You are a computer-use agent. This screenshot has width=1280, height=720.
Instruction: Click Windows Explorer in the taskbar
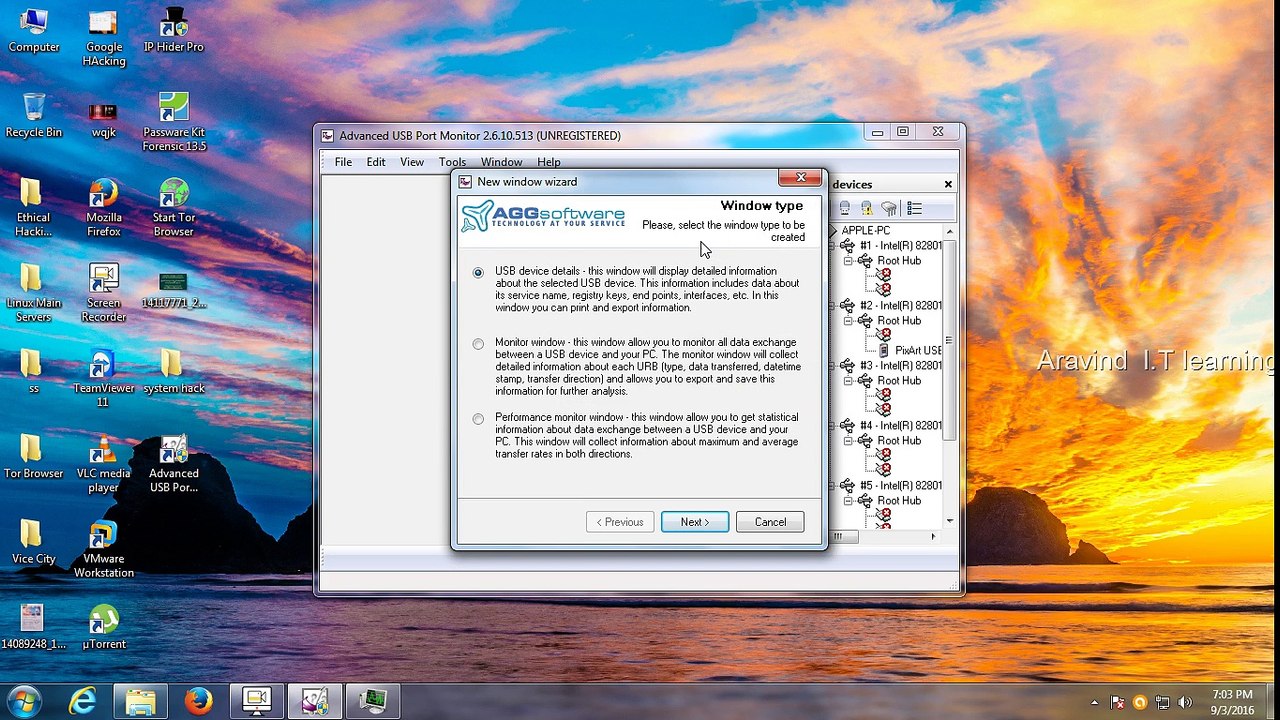pyautogui.click(x=140, y=702)
